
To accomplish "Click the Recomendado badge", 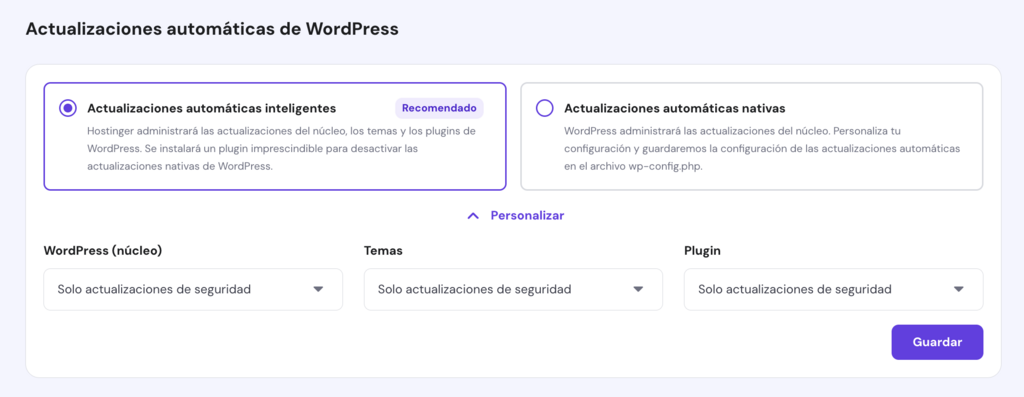I will pos(440,108).
